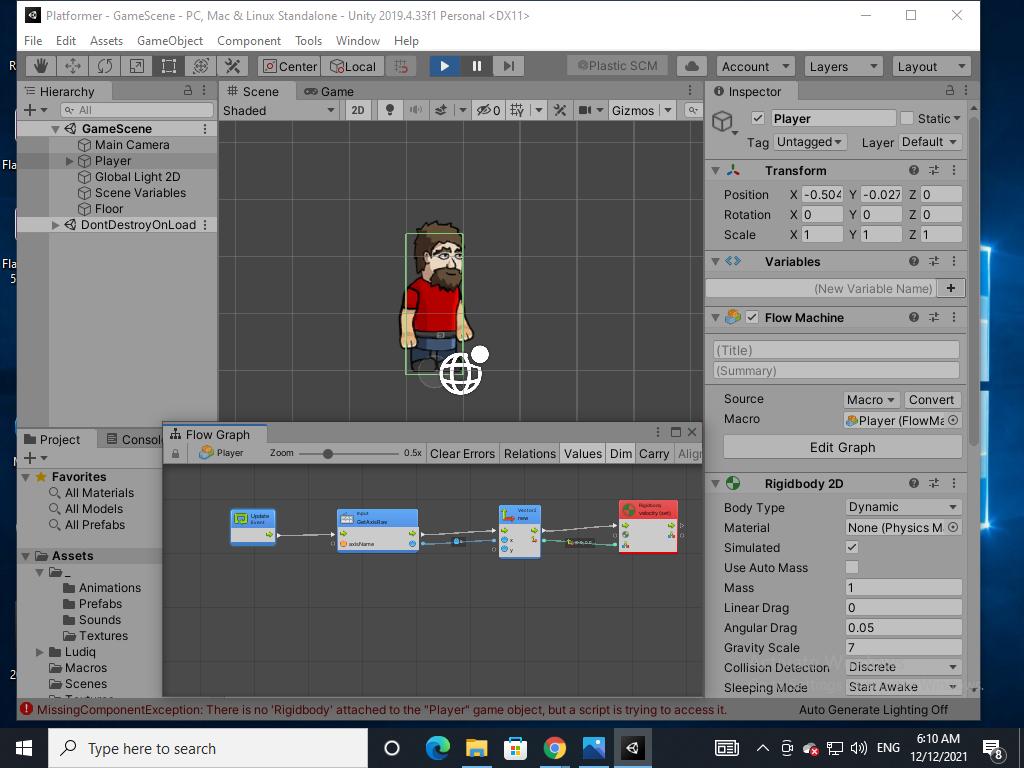
Task: Select the Update Event node in graph
Action: click(253, 527)
